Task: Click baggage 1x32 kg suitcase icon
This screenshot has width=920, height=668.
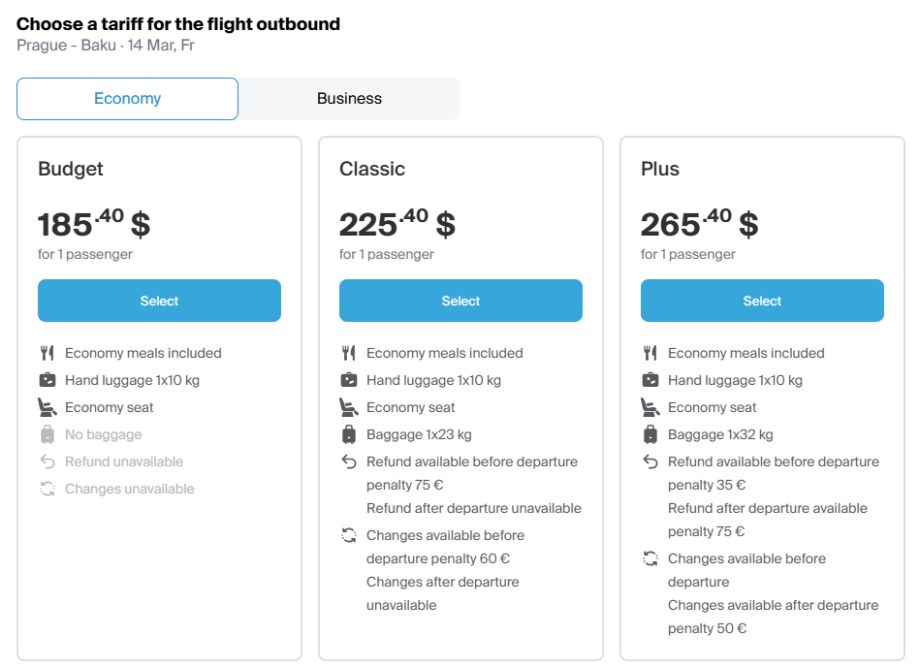Action: pyautogui.click(x=650, y=435)
